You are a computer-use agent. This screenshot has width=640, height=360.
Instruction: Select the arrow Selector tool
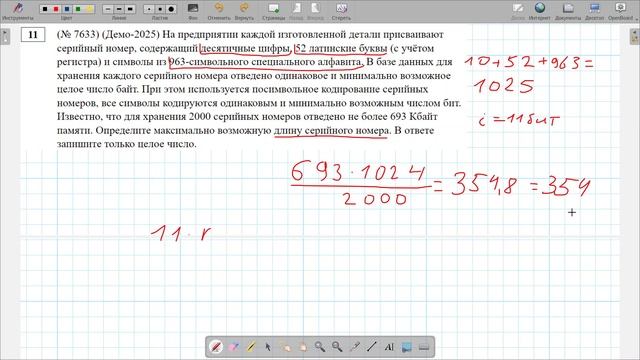(268, 347)
